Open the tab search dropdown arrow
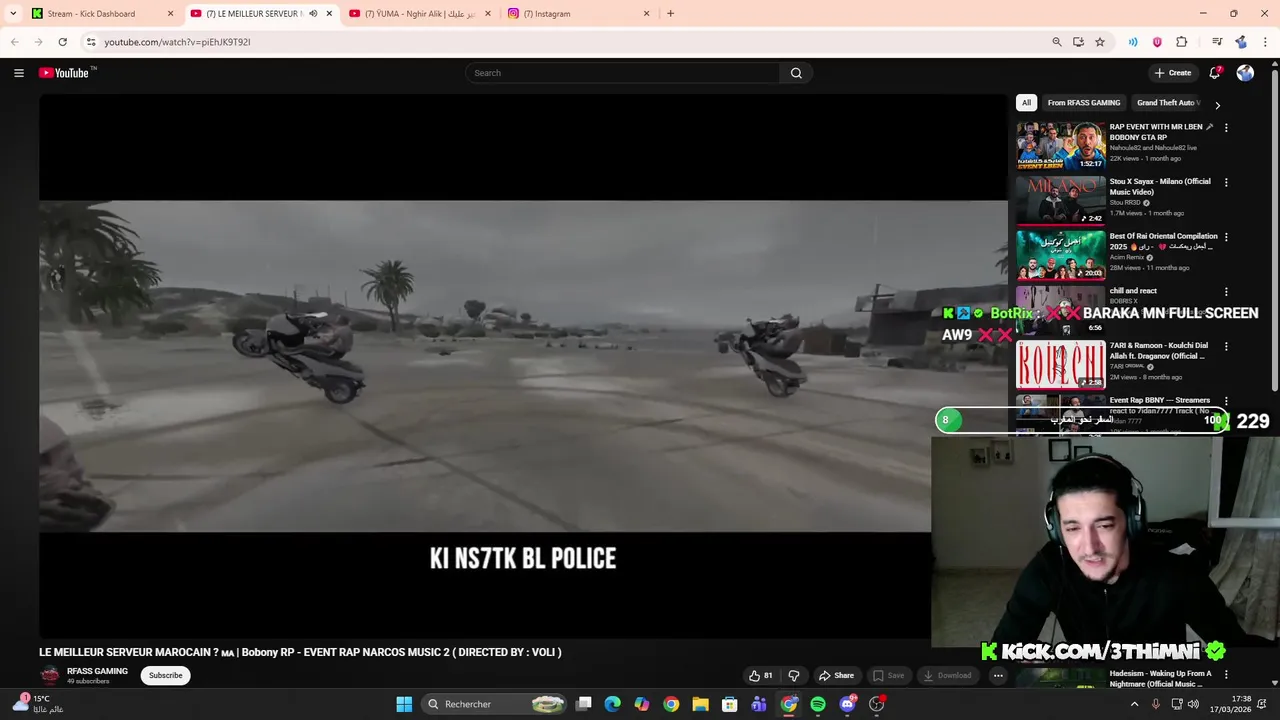Image resolution: width=1280 pixels, height=720 pixels. click(13, 14)
